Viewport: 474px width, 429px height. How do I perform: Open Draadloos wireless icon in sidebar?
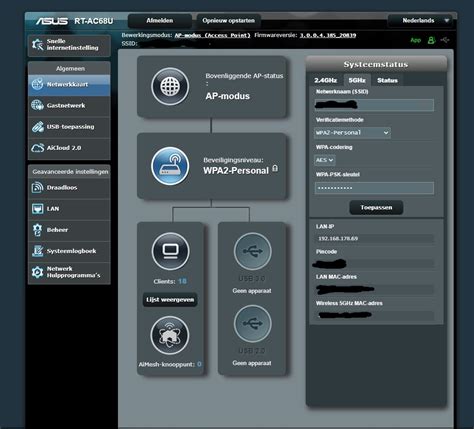[x=37, y=187]
